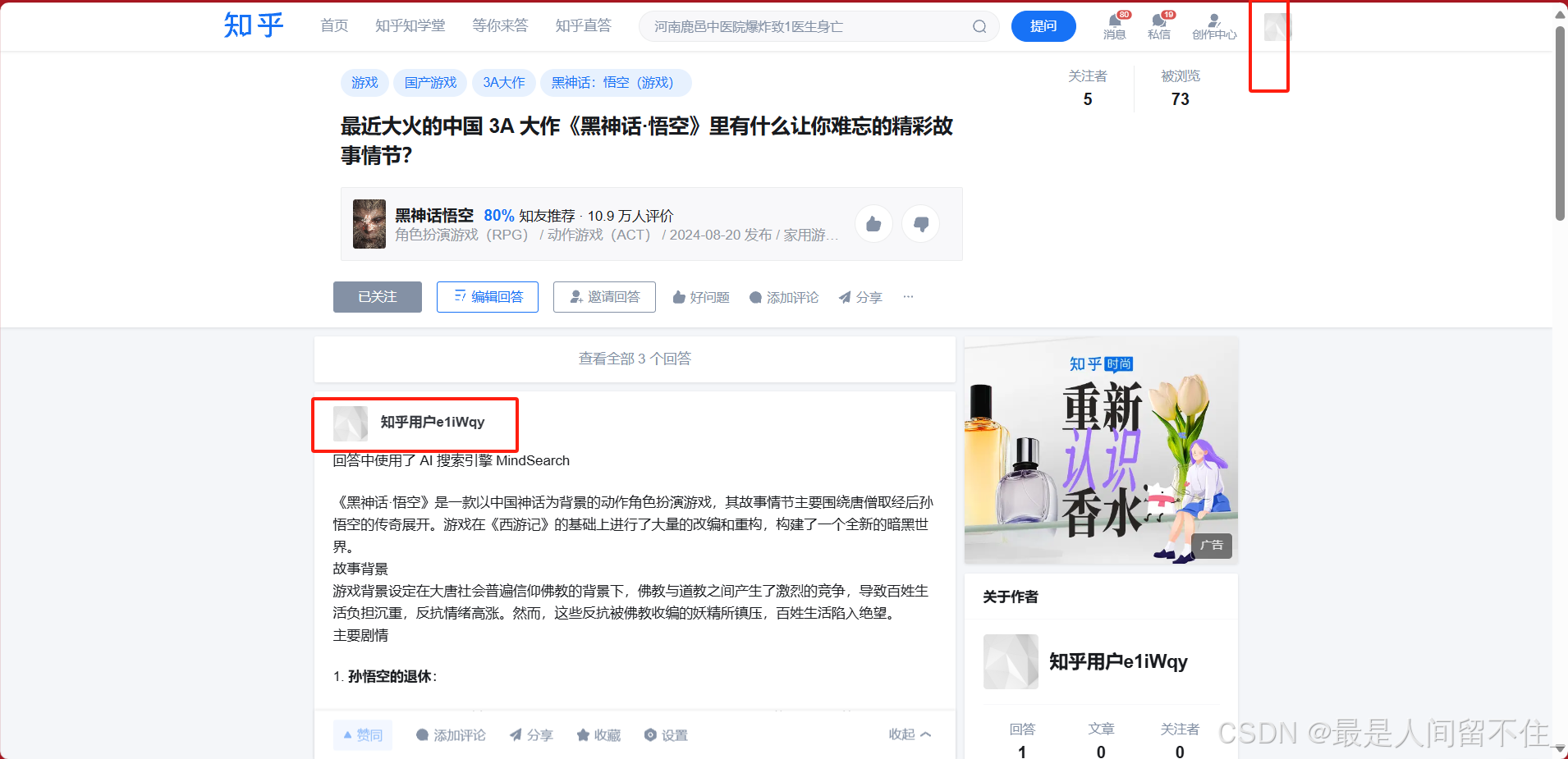Open the author's 回答 count in sidebar
Viewport: 1568px width, 759px height.
point(1022,740)
